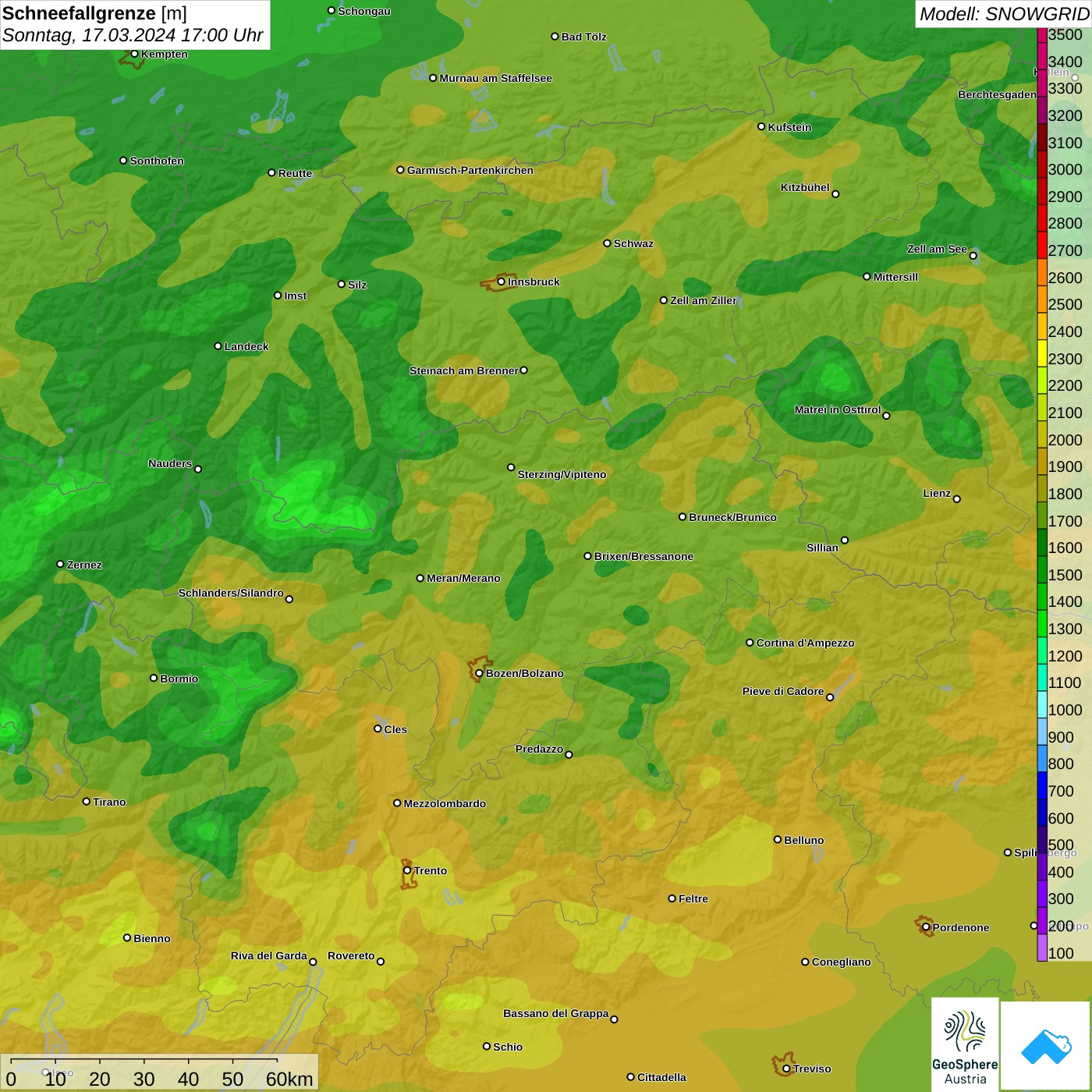Click the Kempten marker dot
Viewport: 1092px width, 1092px height.
[135, 54]
